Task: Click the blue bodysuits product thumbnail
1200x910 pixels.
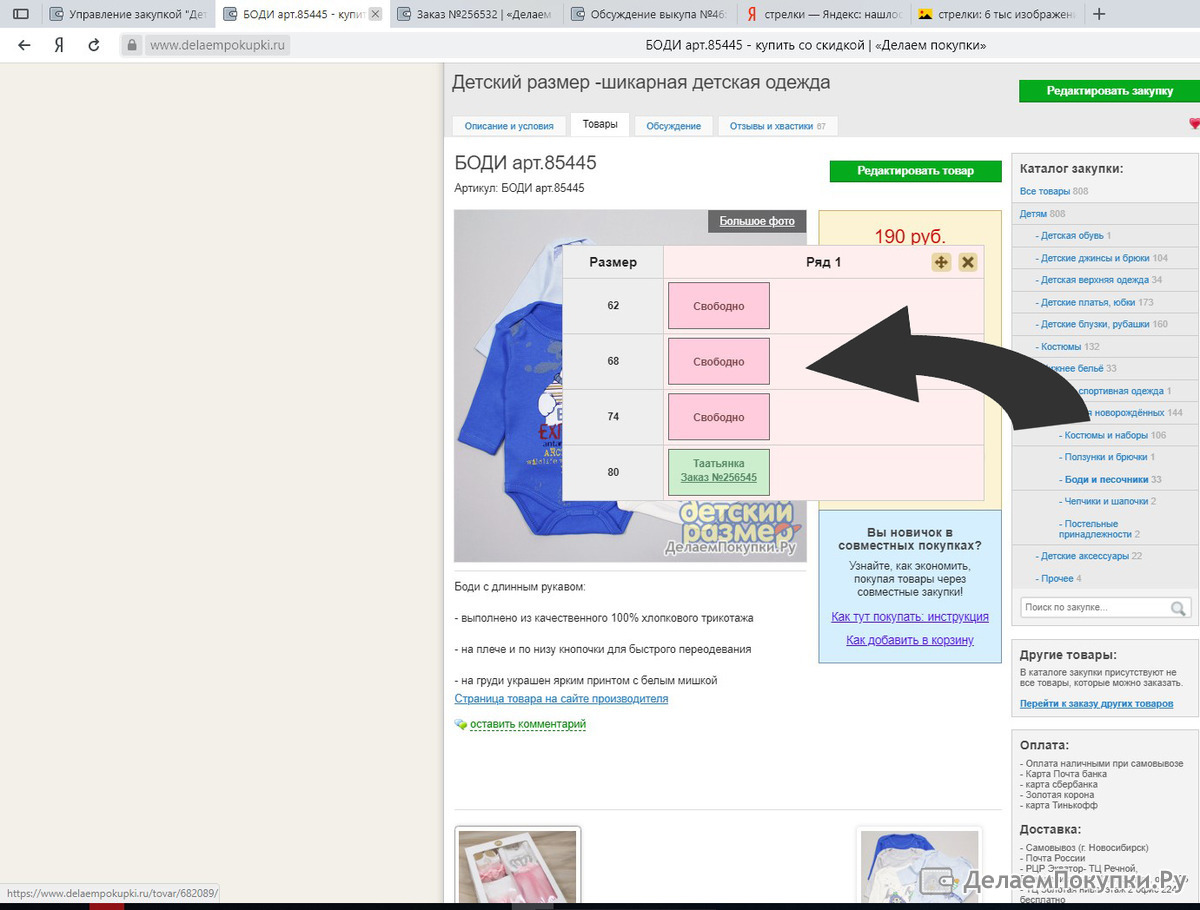Action: click(x=919, y=868)
